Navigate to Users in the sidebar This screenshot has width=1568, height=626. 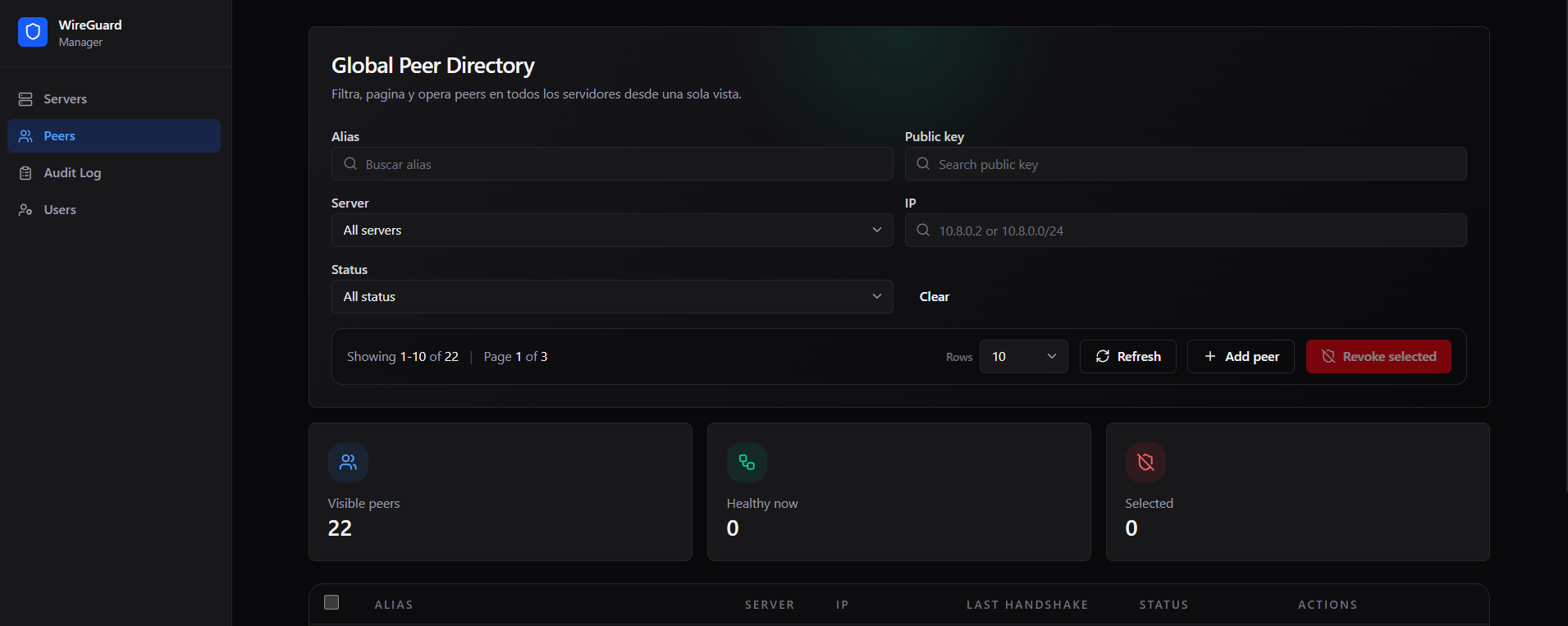[x=114, y=210]
